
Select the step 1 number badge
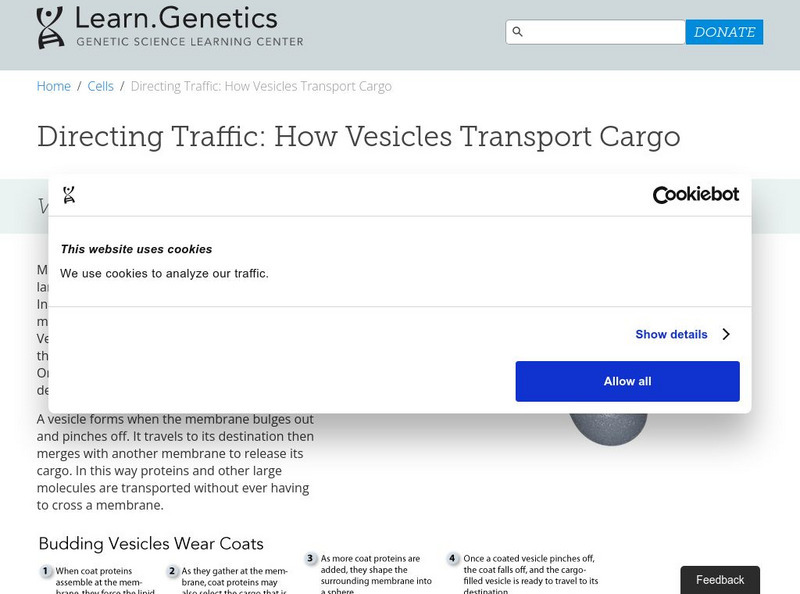click(x=45, y=571)
